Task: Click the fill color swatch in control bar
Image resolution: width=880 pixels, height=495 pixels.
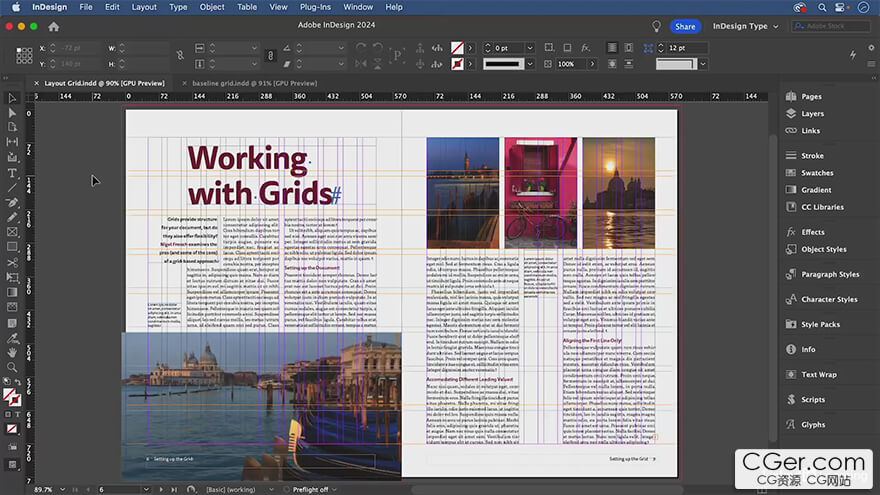Action: coord(457,48)
